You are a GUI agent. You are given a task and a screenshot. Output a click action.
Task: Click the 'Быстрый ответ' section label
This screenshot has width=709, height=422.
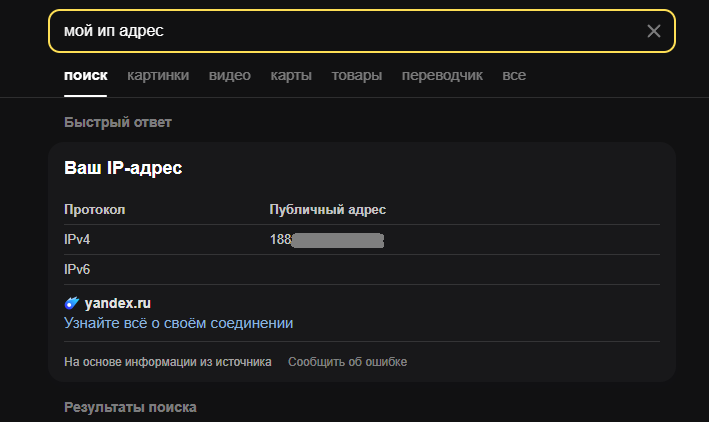(118, 122)
